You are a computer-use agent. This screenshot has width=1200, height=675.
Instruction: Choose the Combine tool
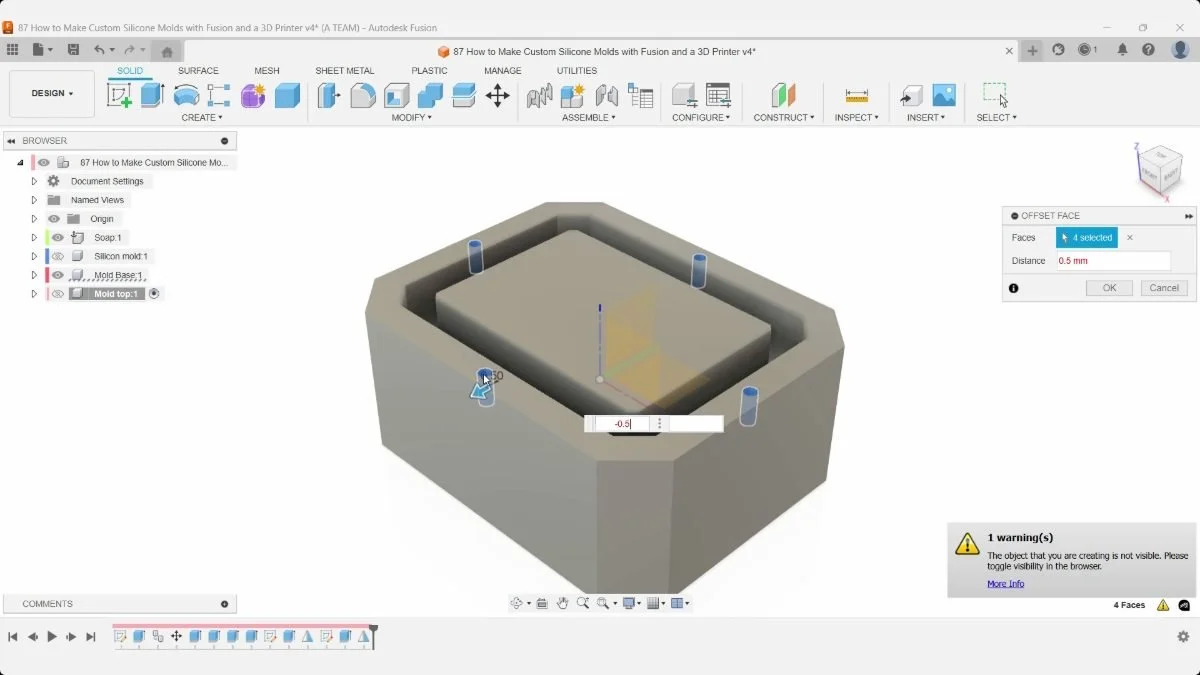click(430, 95)
